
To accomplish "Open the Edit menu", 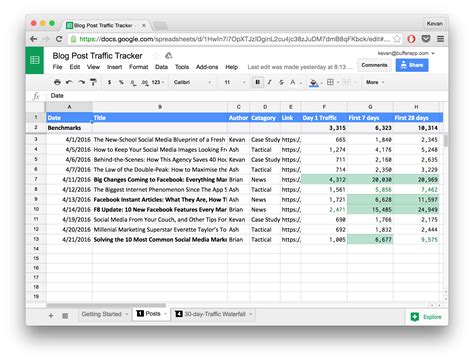I will (x=75, y=67).
